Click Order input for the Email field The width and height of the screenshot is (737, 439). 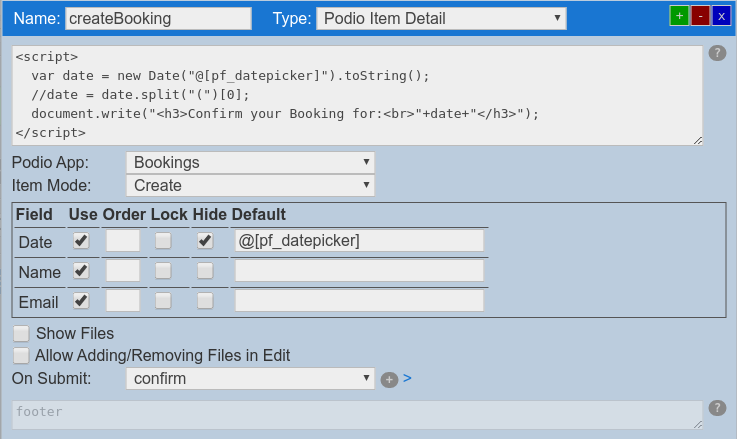pyautogui.click(x=123, y=301)
